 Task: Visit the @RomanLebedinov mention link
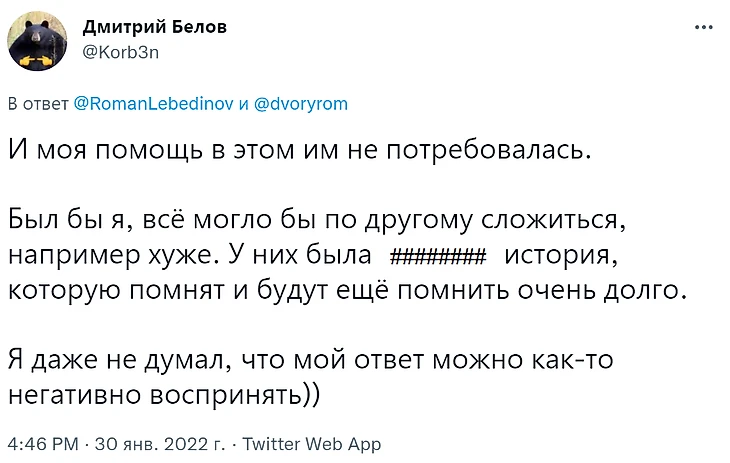154,103
